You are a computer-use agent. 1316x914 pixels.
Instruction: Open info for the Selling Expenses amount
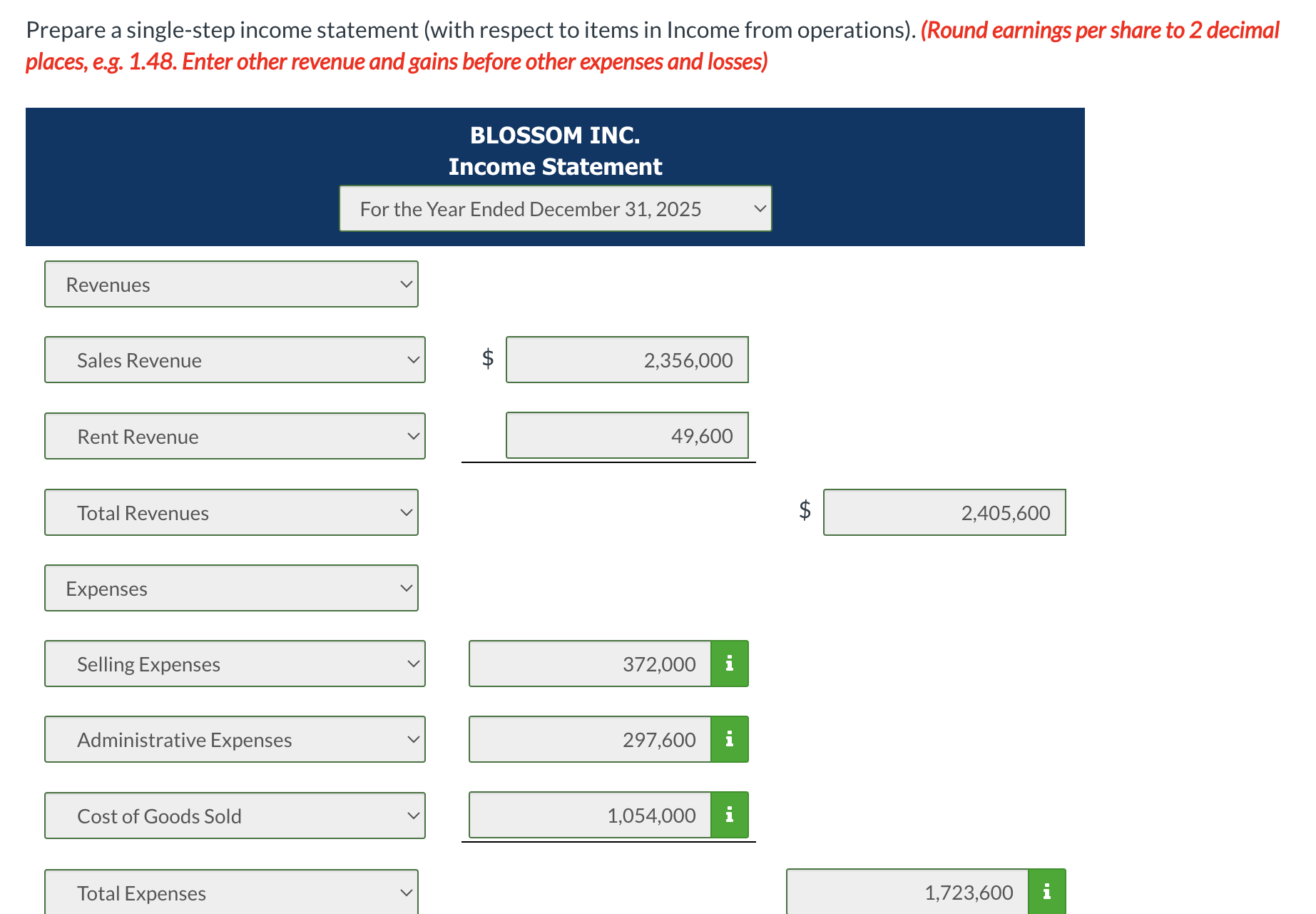click(x=728, y=663)
